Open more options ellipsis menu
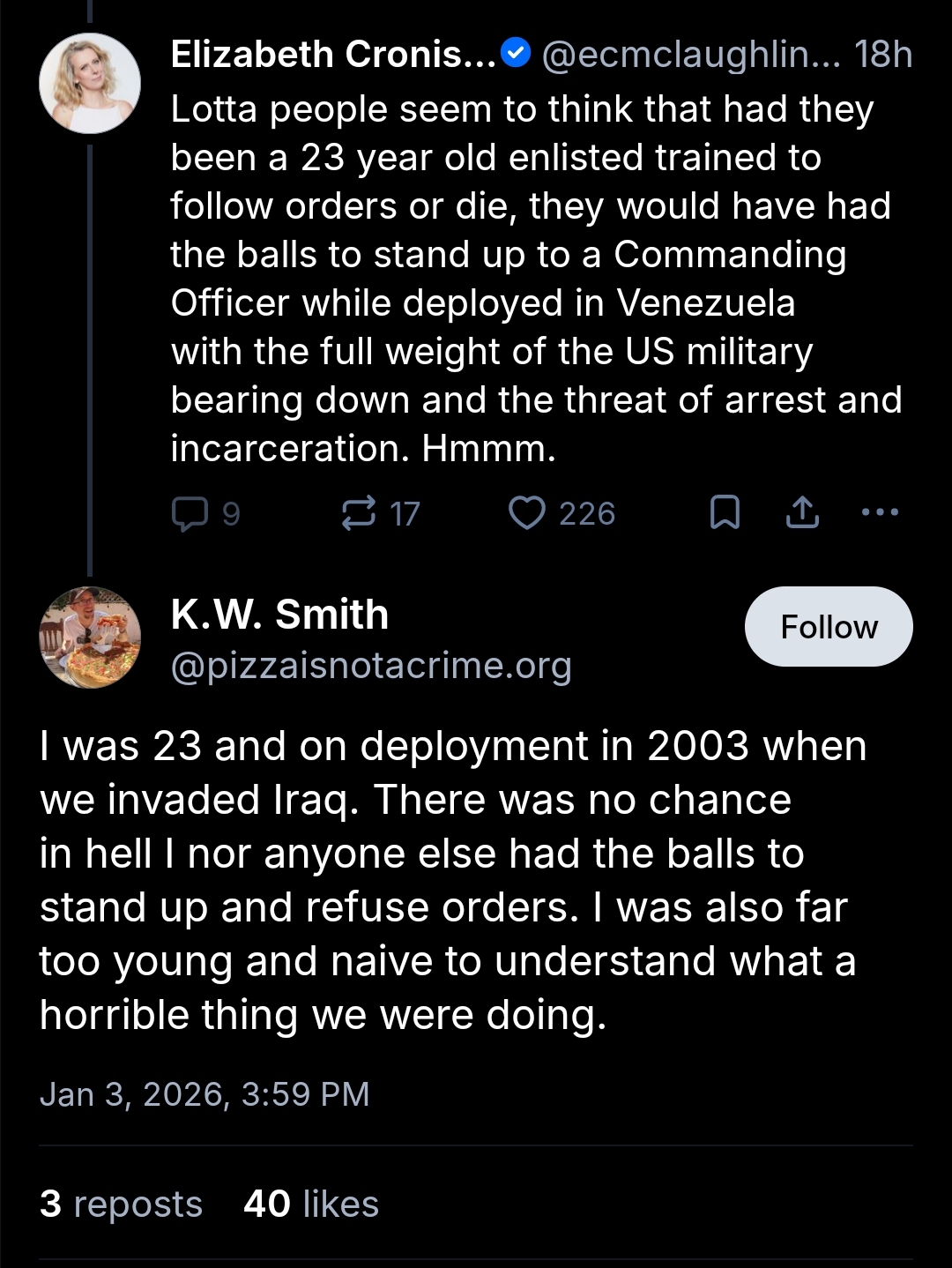Viewport: 952px width, 1268px height. [880, 511]
